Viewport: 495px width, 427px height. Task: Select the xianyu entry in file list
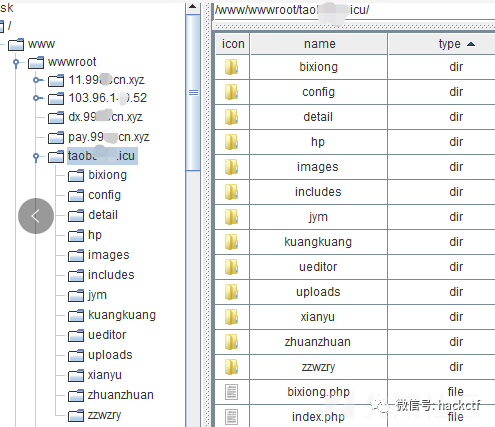coord(318,317)
